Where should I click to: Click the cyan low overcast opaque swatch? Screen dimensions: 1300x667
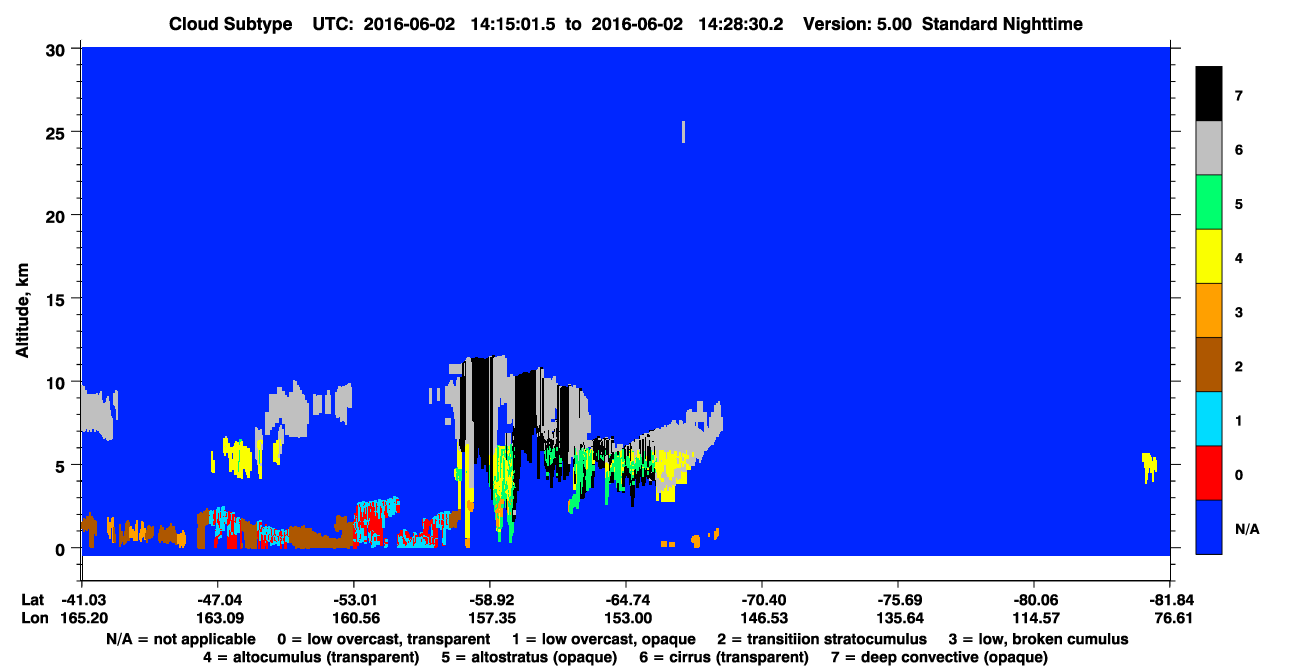(1209, 419)
